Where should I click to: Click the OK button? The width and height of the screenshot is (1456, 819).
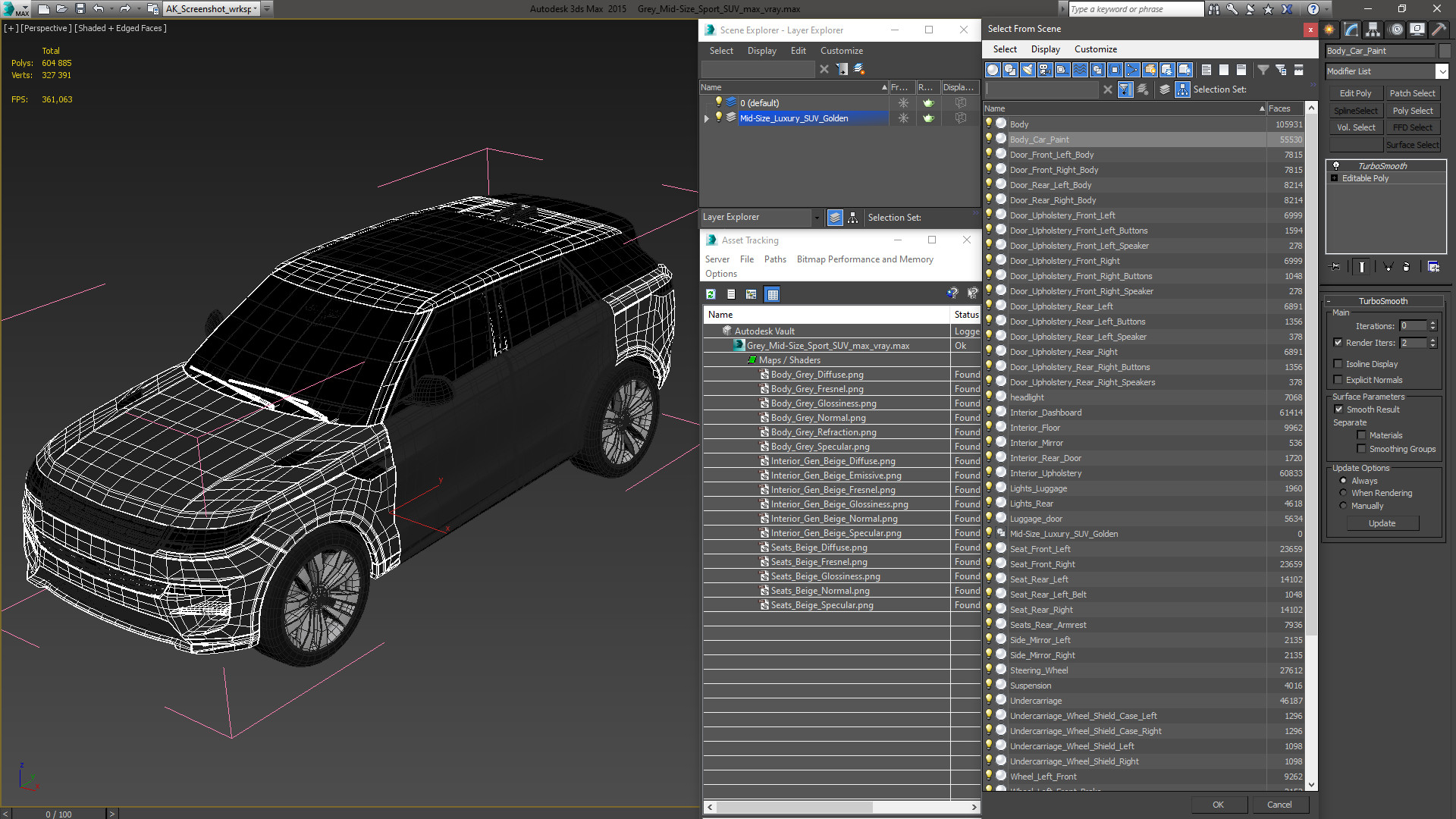pos(1218,805)
